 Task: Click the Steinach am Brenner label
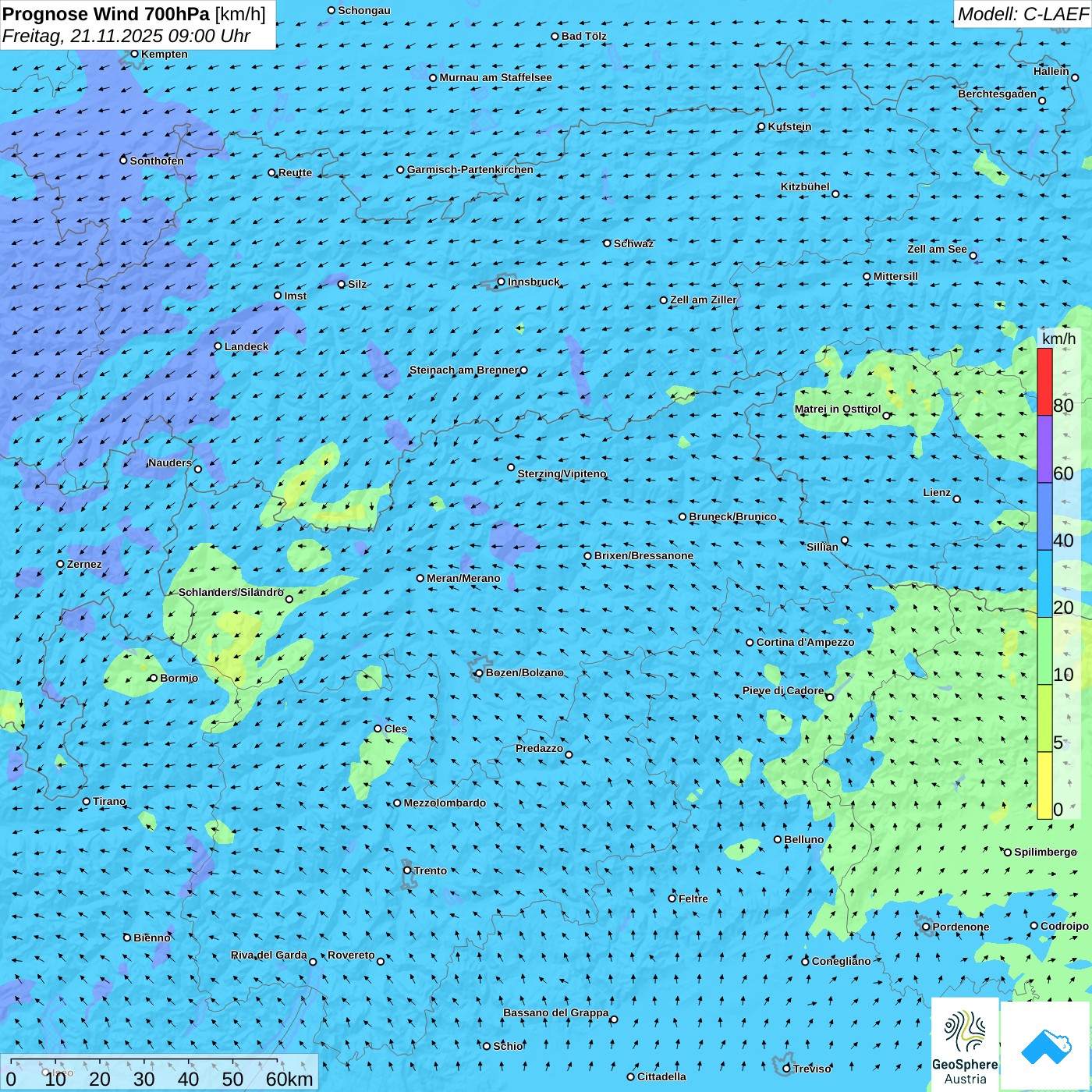pos(464,370)
